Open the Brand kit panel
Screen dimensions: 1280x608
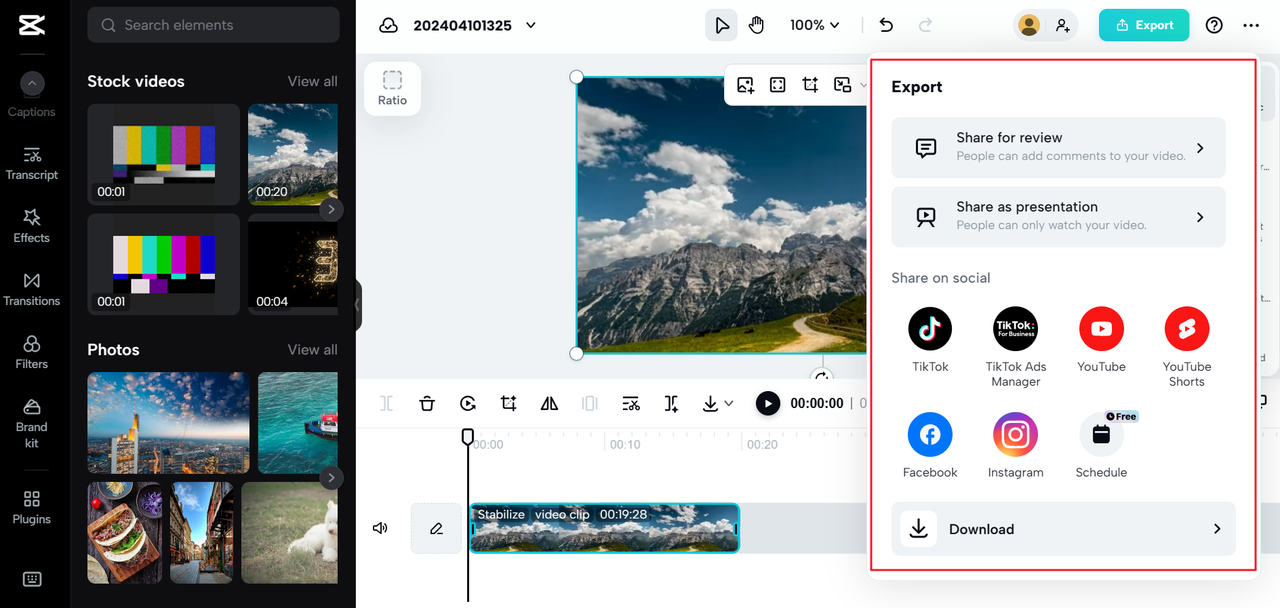pos(31,423)
